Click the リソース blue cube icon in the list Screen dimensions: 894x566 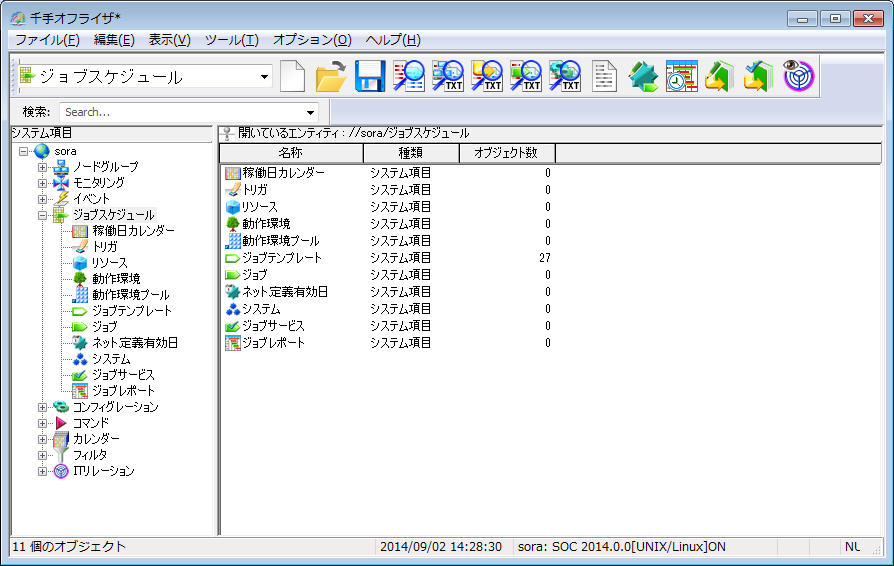pos(233,207)
